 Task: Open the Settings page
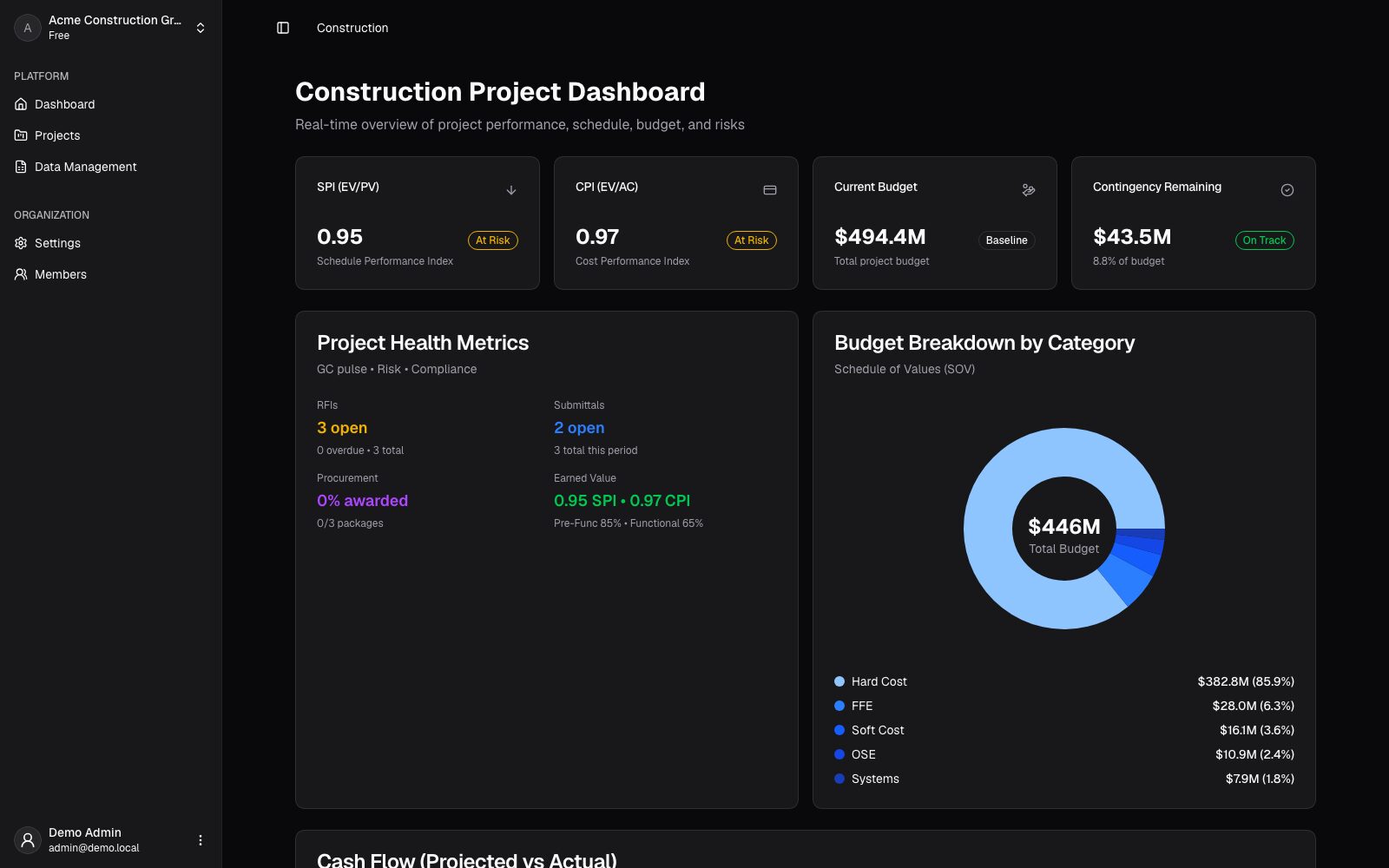(x=111, y=243)
